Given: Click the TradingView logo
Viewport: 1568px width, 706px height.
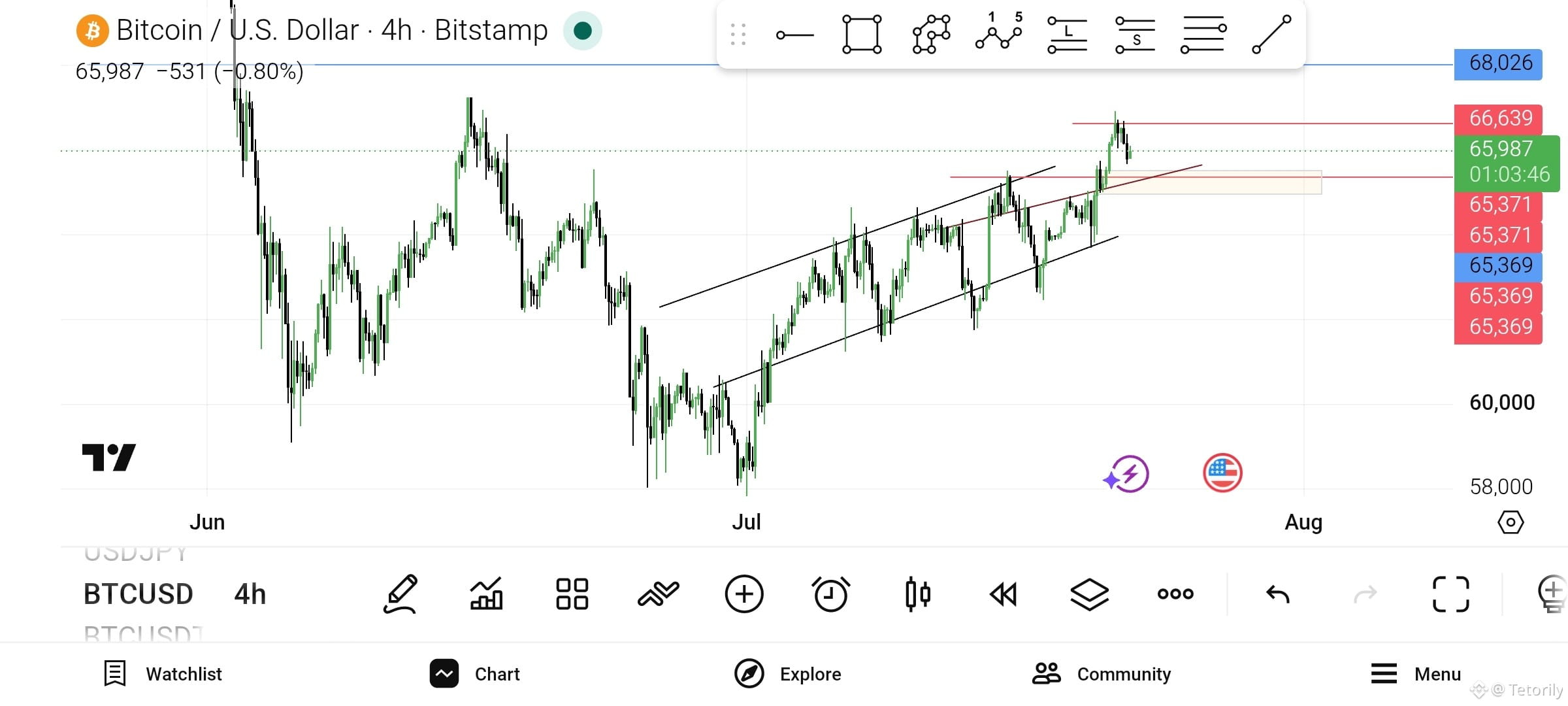Looking at the screenshot, I should click(x=109, y=457).
